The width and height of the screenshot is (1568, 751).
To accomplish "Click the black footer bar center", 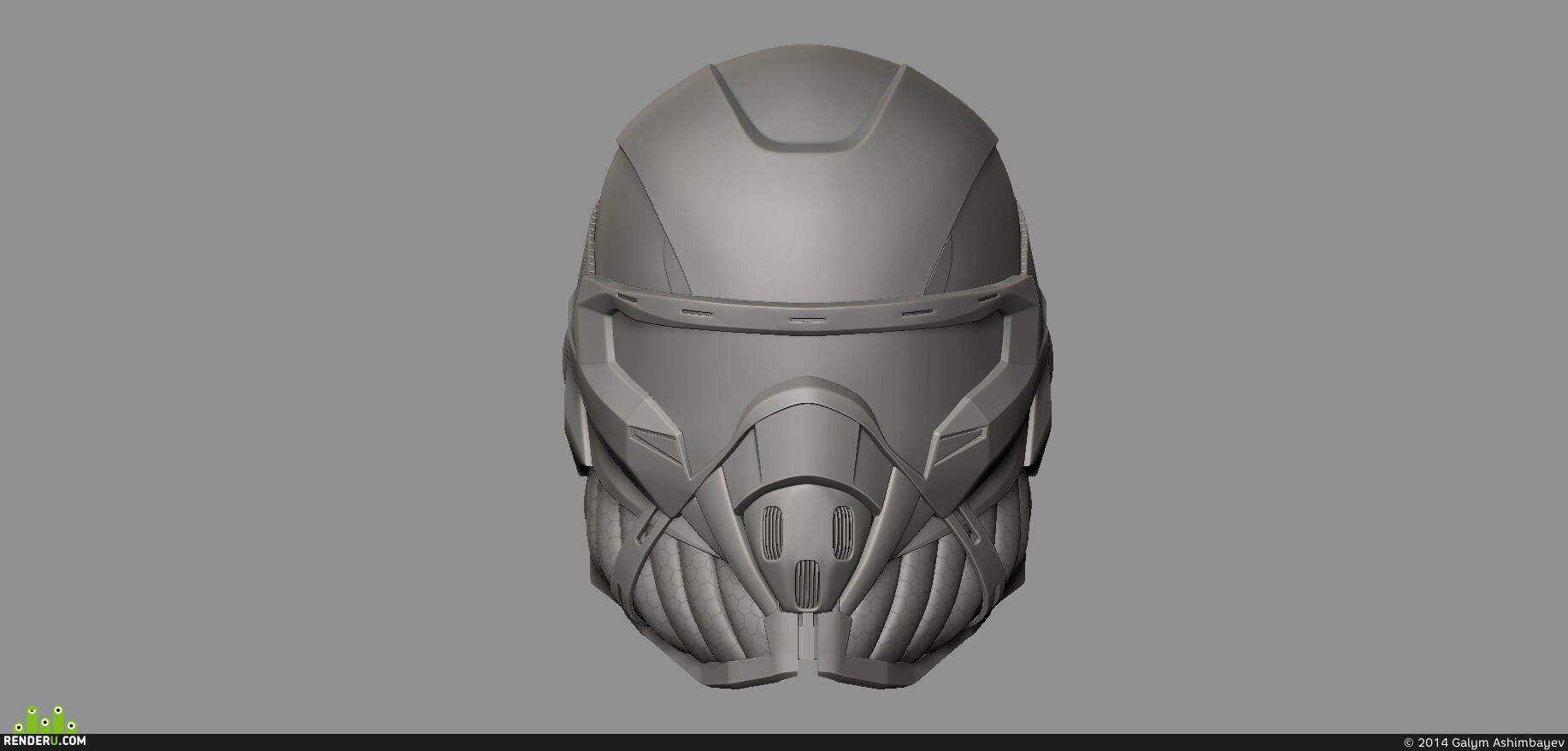I will point(784,742).
